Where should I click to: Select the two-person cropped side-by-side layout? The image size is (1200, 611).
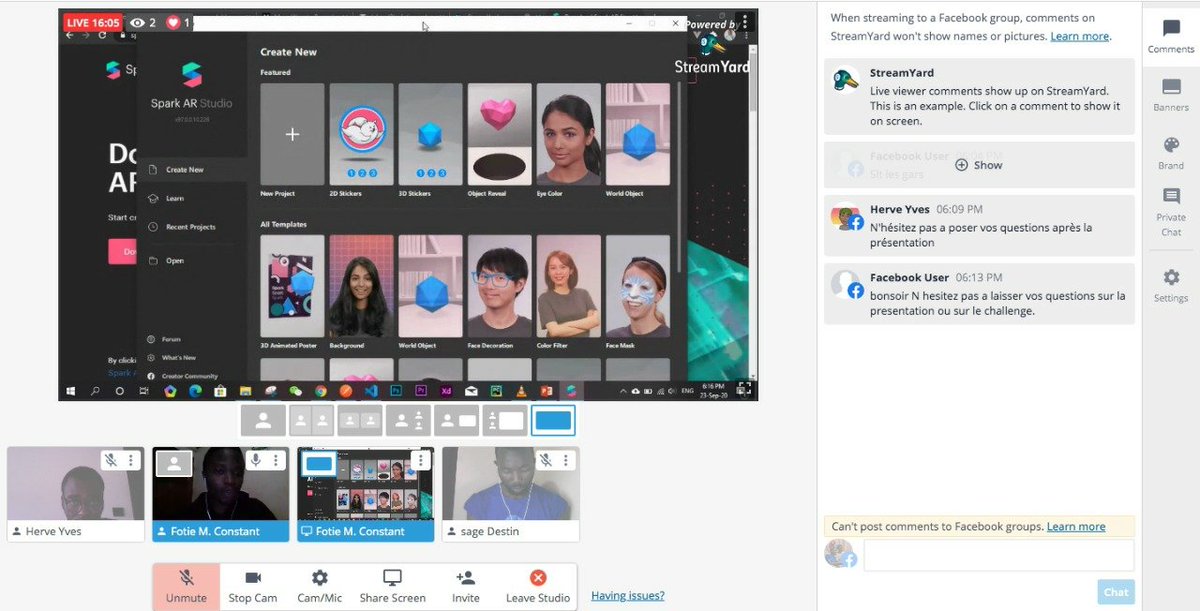tap(312, 421)
